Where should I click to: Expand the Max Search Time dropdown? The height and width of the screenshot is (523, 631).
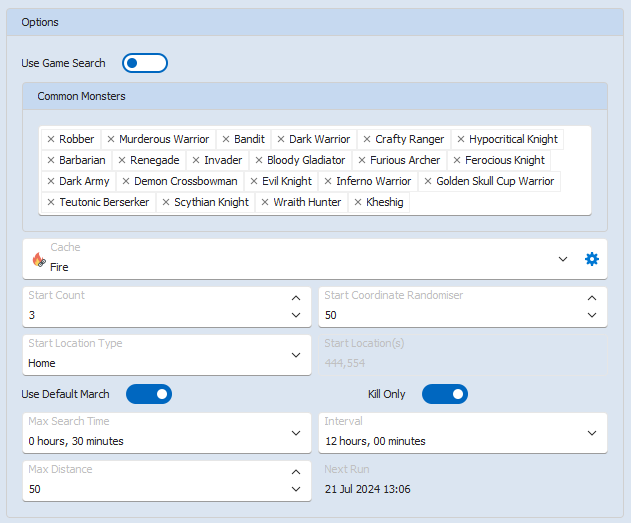click(295, 433)
